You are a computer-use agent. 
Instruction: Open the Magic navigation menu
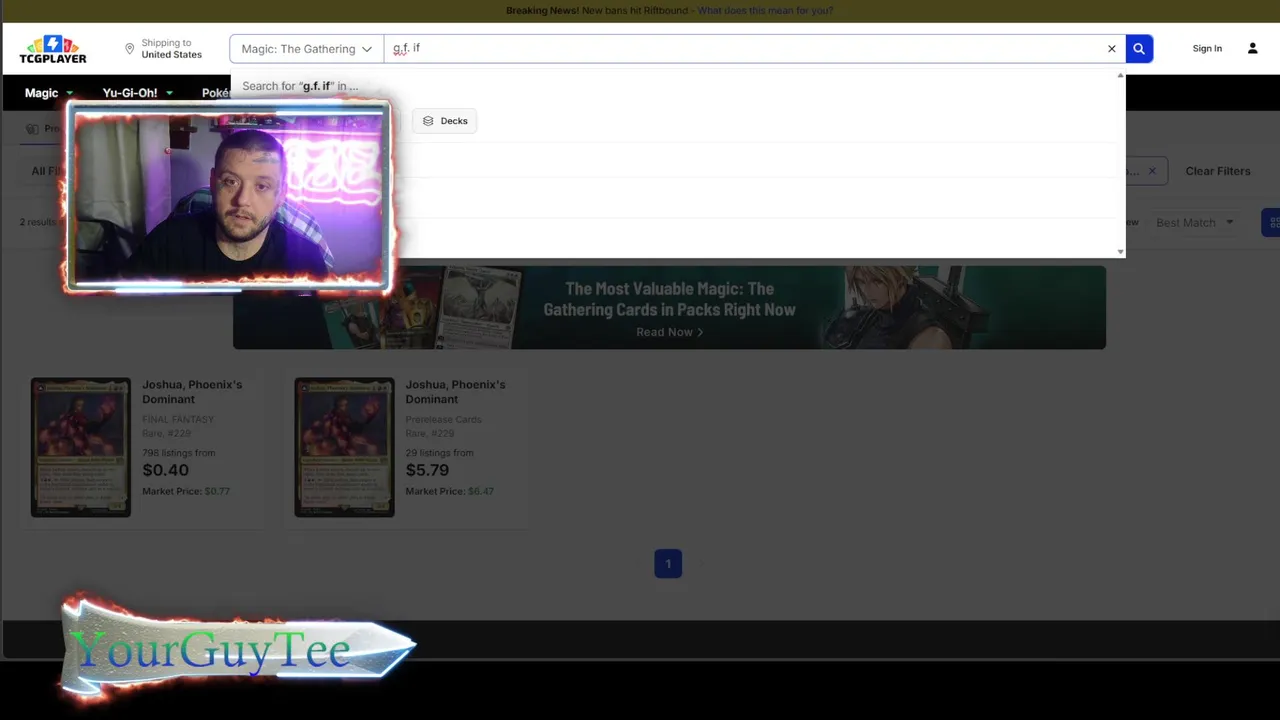point(48,93)
